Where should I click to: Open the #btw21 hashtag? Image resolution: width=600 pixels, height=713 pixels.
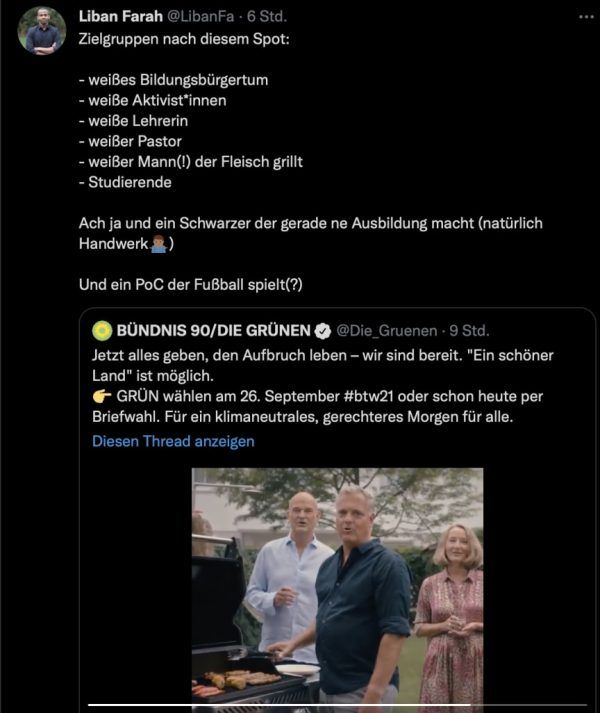368,396
